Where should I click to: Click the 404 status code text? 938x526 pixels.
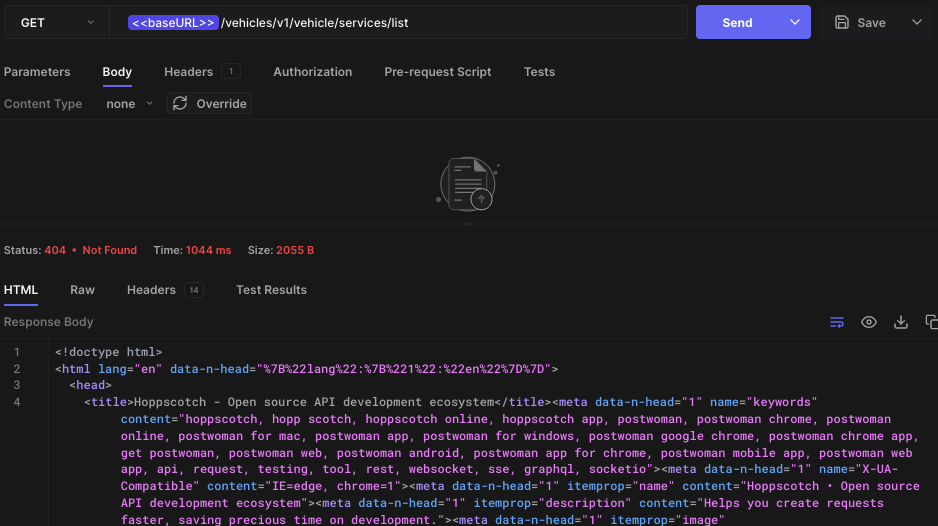pyautogui.click(x=55, y=250)
